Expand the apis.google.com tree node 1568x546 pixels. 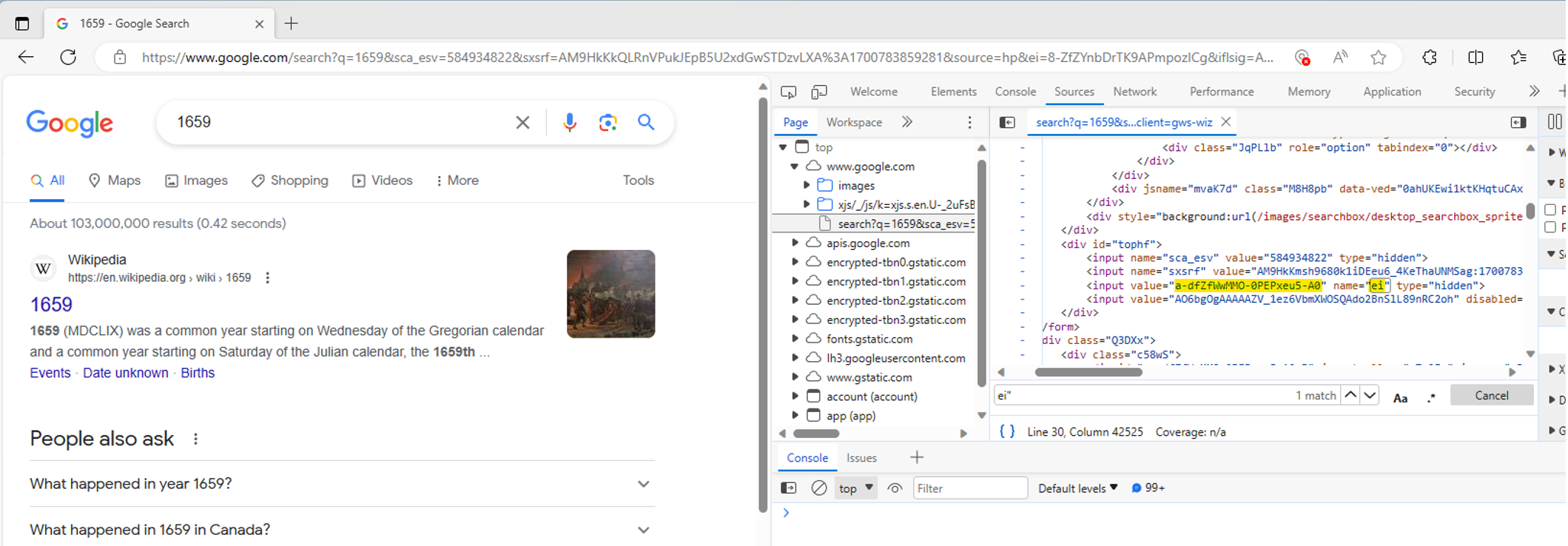795,243
